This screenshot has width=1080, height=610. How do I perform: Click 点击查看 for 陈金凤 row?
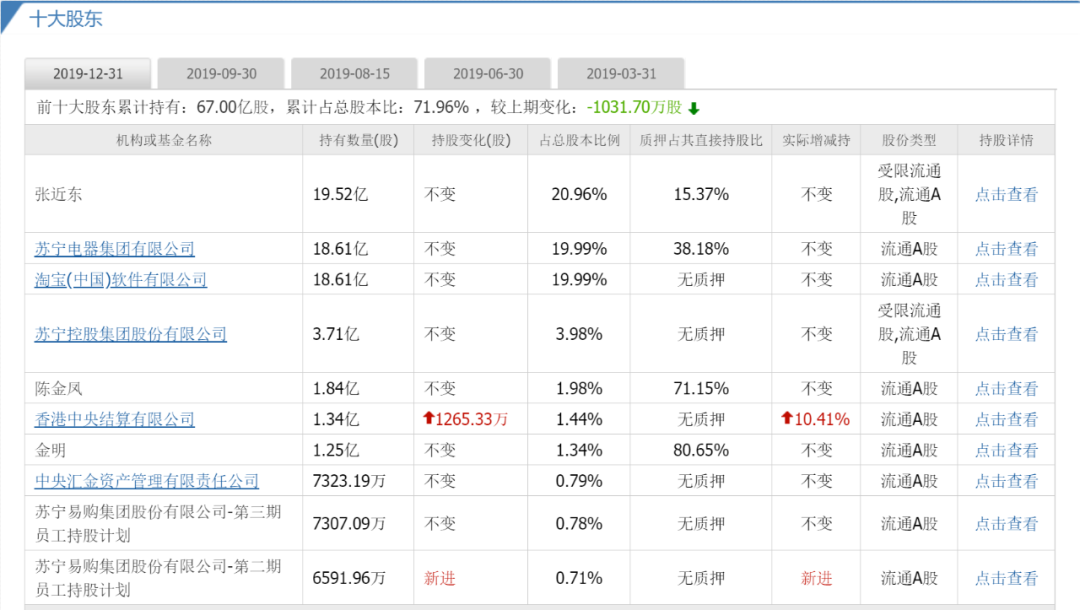point(1006,388)
